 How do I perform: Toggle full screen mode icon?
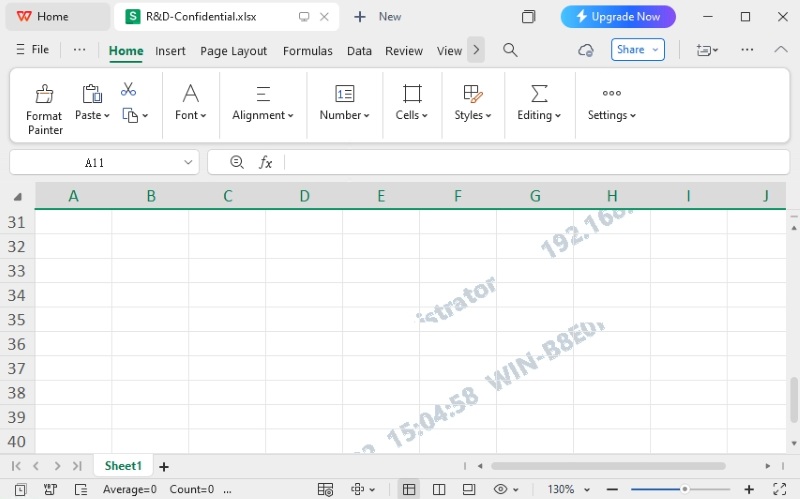point(780,489)
